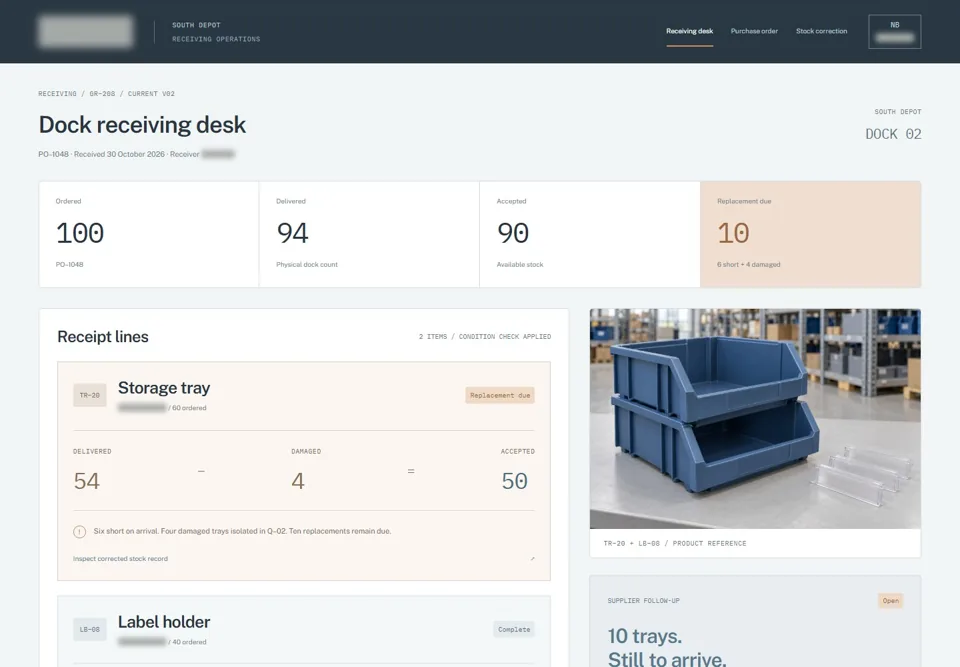Open the storage tray product image
Screen dimensions: 960x667
pyautogui.click(x=755, y=419)
